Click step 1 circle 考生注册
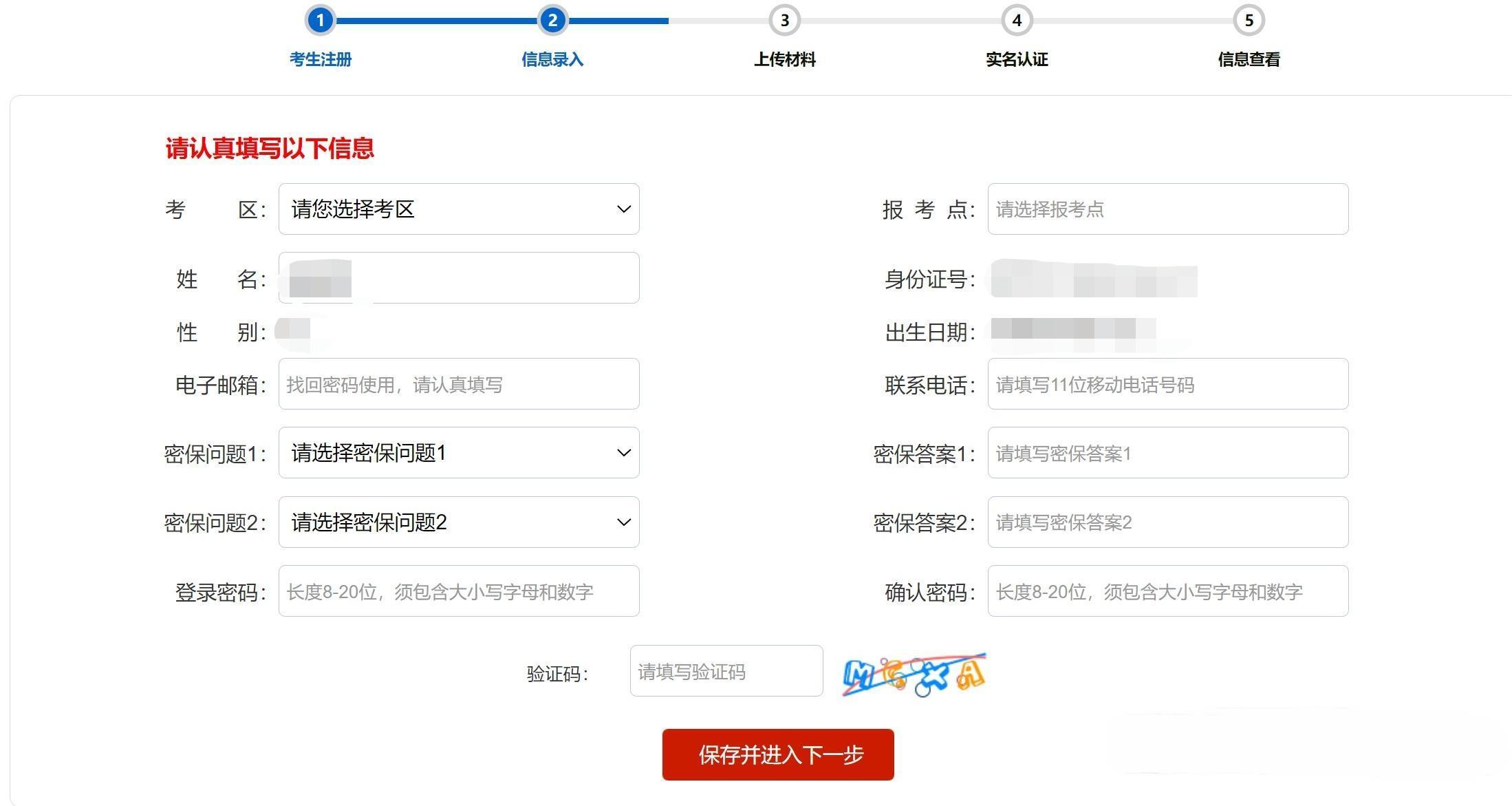The image size is (1512, 806). pos(320,21)
